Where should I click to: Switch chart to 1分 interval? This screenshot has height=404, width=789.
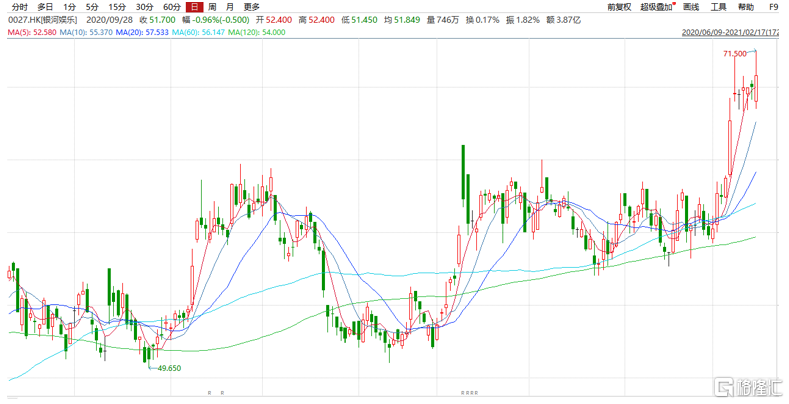(70, 7)
